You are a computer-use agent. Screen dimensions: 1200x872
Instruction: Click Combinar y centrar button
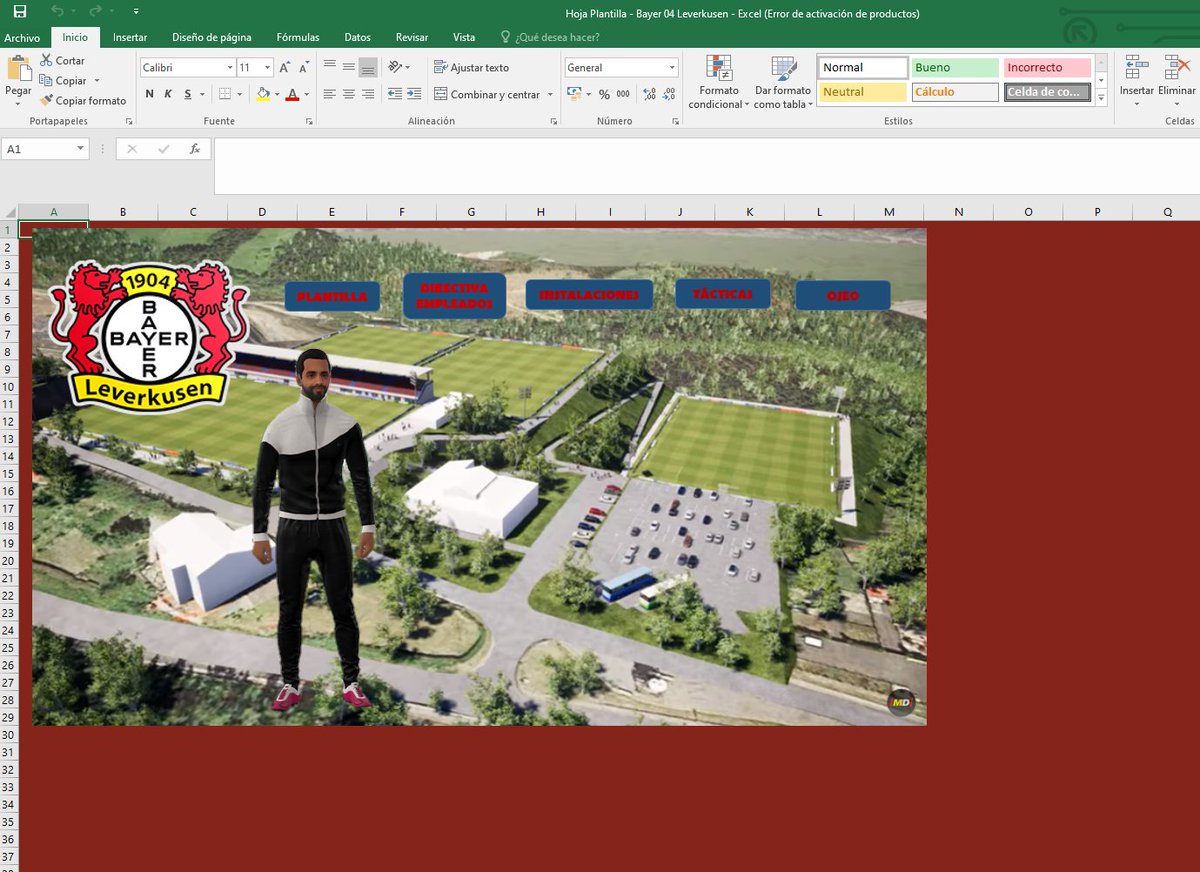click(x=487, y=95)
